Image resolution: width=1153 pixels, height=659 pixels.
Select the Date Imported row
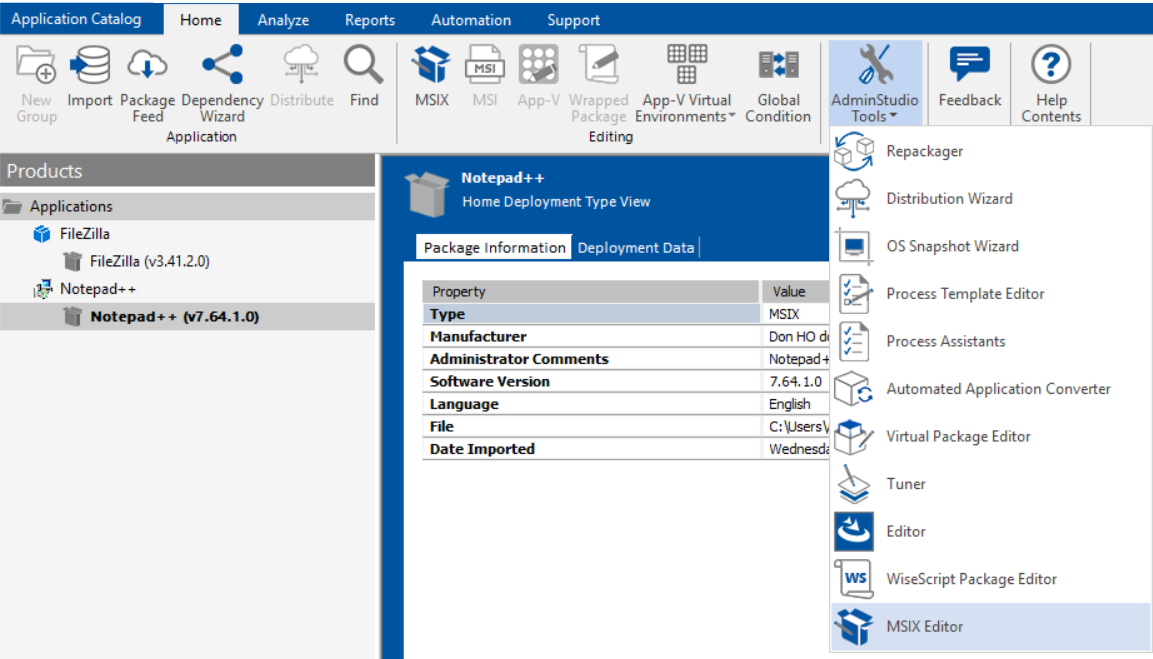(x=626, y=449)
